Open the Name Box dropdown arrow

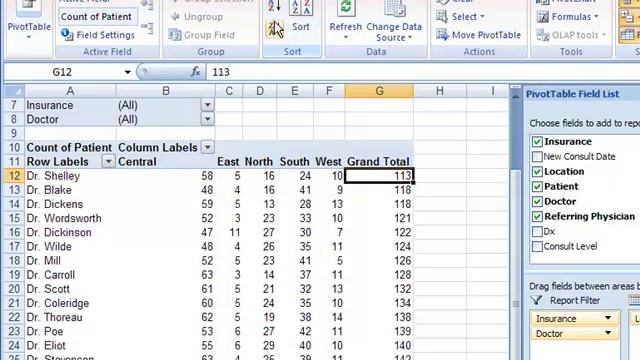click(127, 72)
